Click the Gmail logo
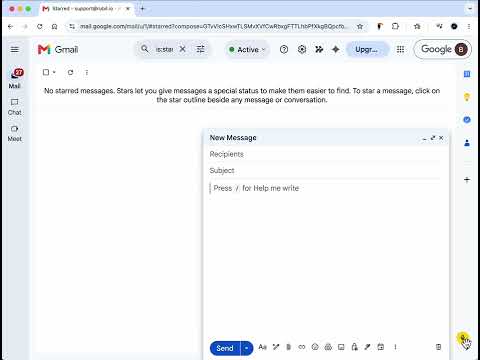Image resolution: width=480 pixels, height=360 pixels. (x=58, y=50)
